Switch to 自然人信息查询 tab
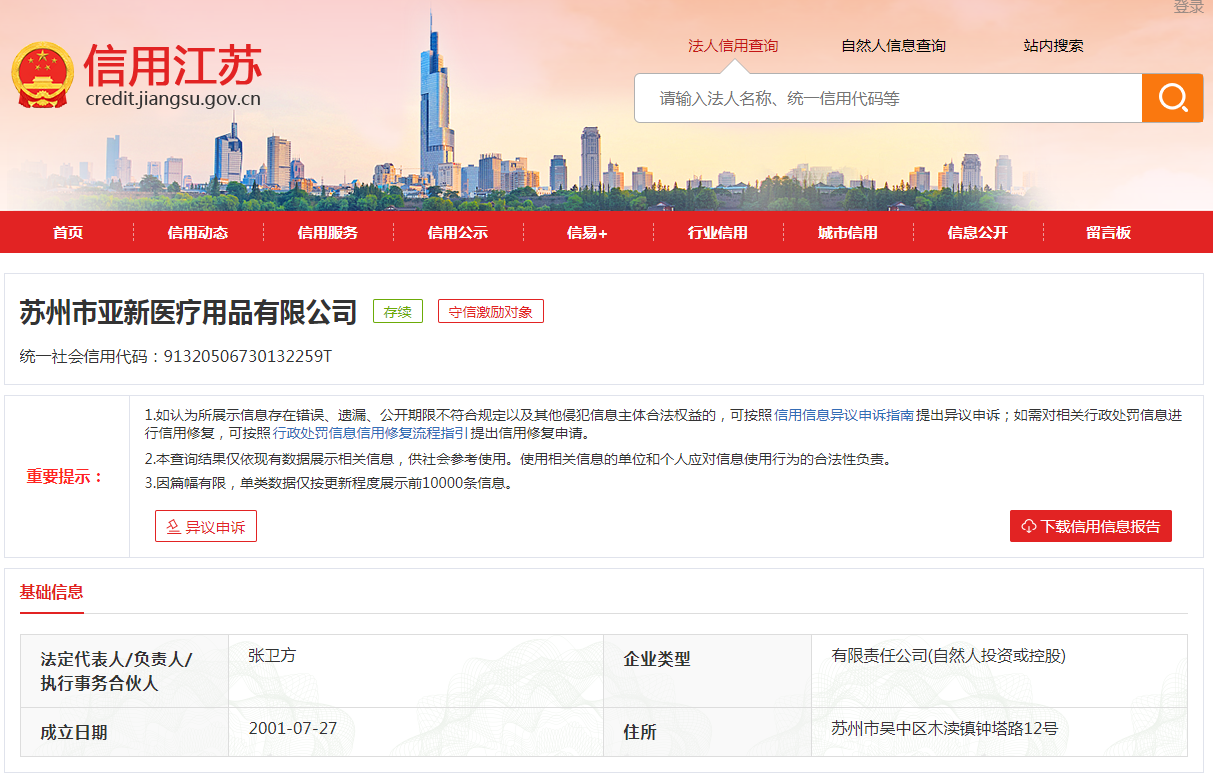 pos(893,45)
